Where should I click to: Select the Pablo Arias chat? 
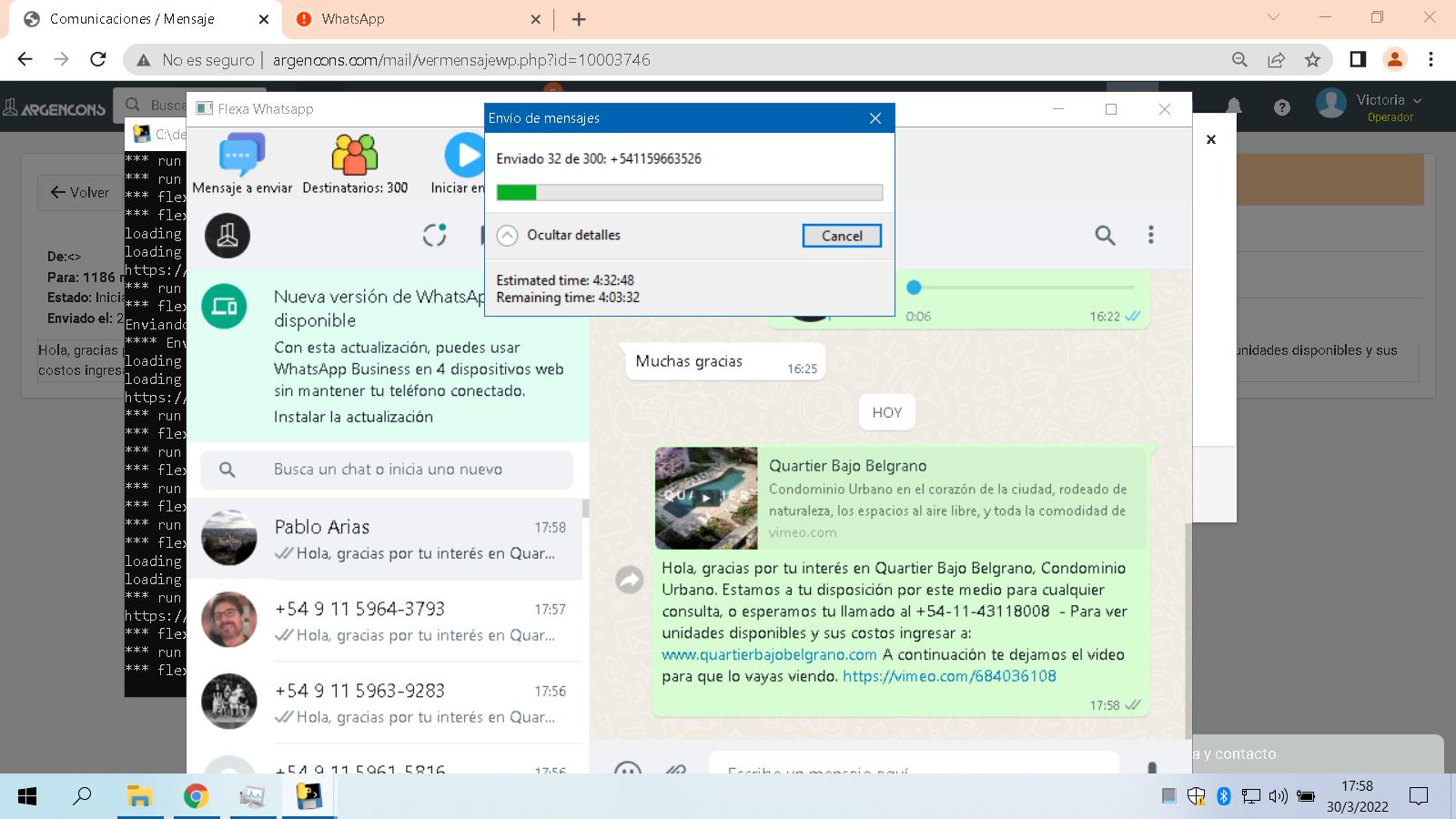pos(384,539)
